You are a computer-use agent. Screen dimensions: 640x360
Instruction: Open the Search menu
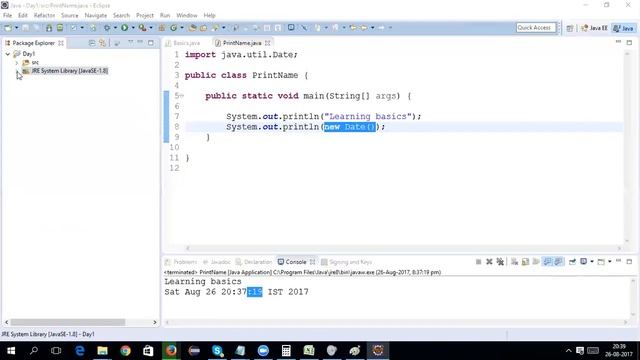[121, 16]
